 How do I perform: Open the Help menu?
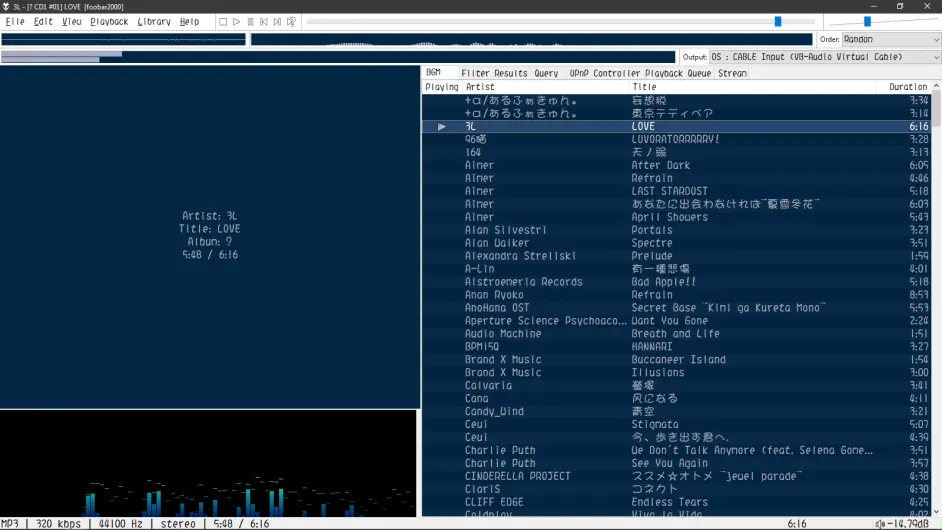pyautogui.click(x=189, y=22)
